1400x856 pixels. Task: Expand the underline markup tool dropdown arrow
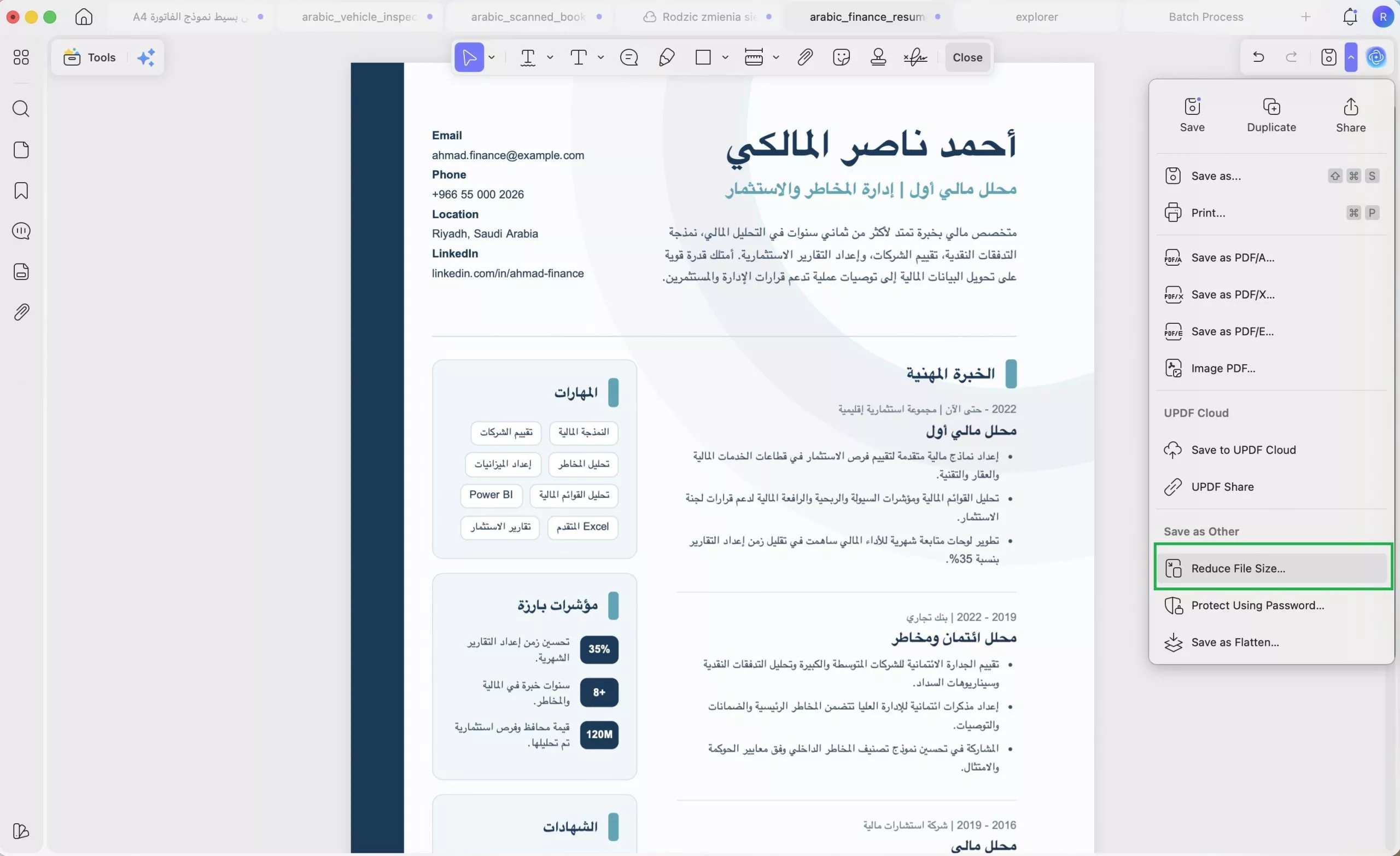[x=550, y=57]
